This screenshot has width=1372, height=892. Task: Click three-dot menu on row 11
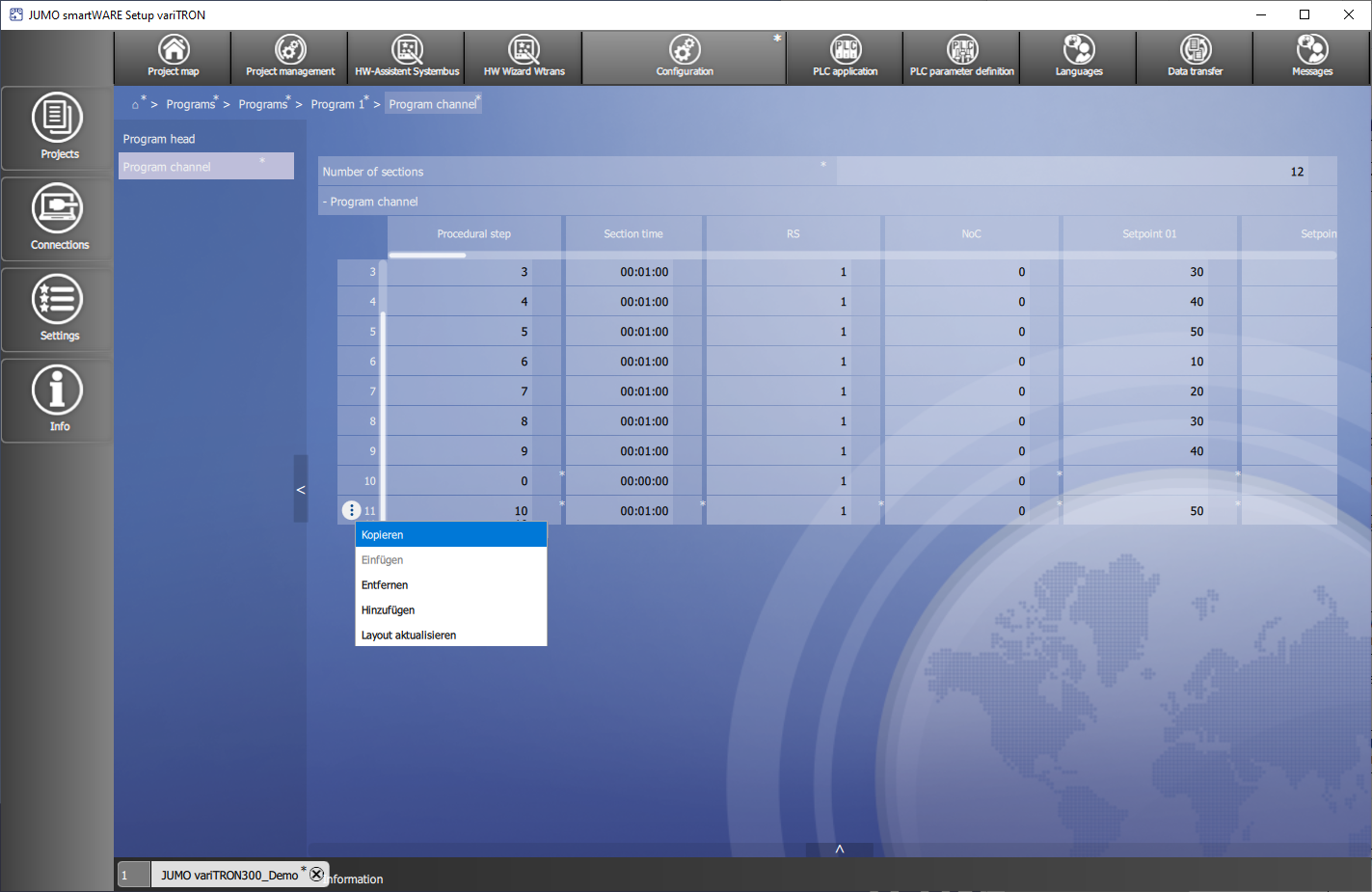(352, 511)
